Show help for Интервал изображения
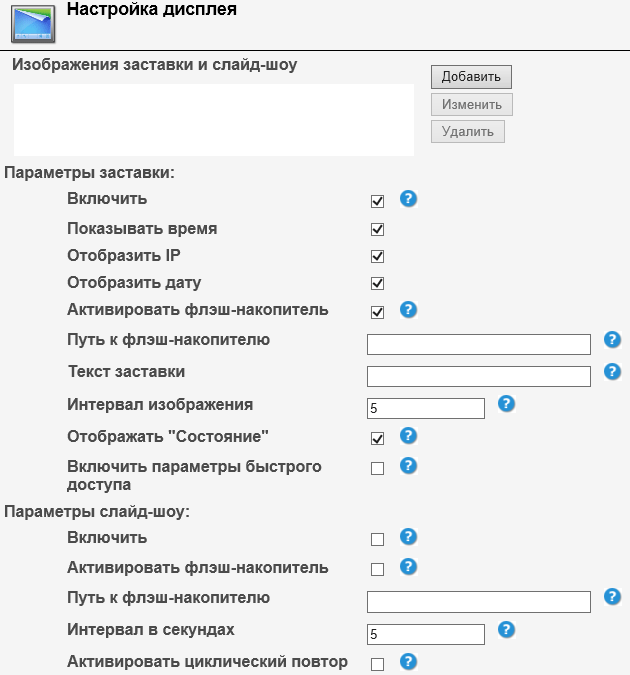The width and height of the screenshot is (630, 675). point(506,404)
